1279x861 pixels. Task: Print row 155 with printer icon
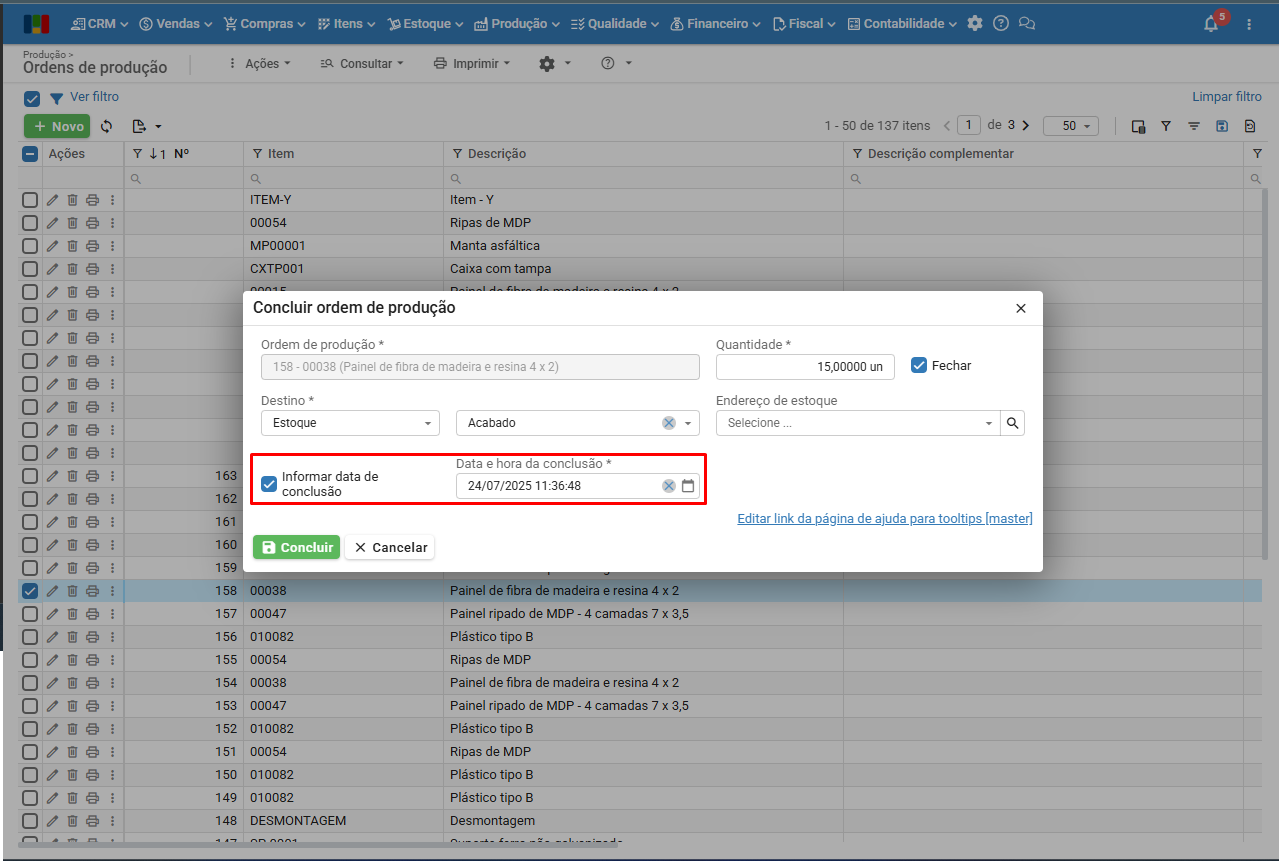[92, 660]
